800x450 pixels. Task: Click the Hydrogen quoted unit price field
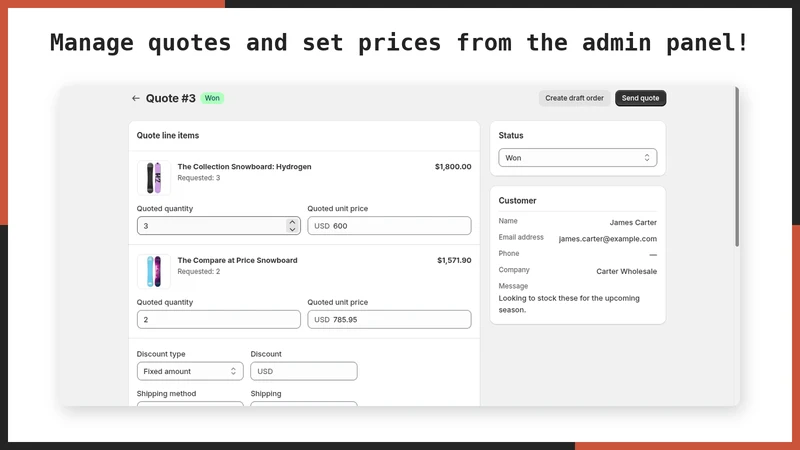click(389, 226)
